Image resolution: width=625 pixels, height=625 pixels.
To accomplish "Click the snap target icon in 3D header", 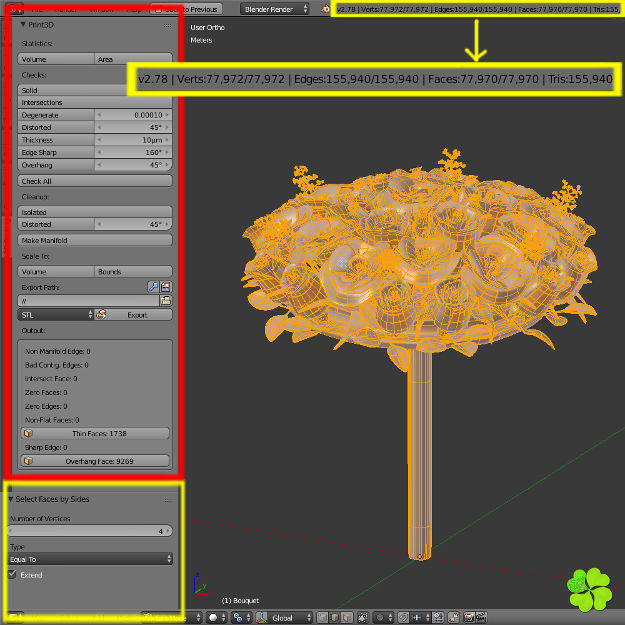I will click(x=438, y=617).
